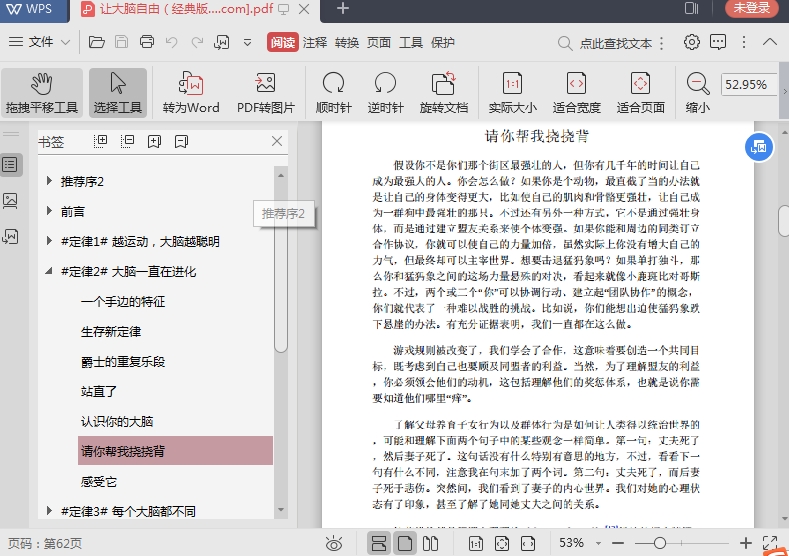Open bookmarks panel icon in left sidebar
Image resolution: width=789 pixels, height=556 pixels.
tap(11, 165)
